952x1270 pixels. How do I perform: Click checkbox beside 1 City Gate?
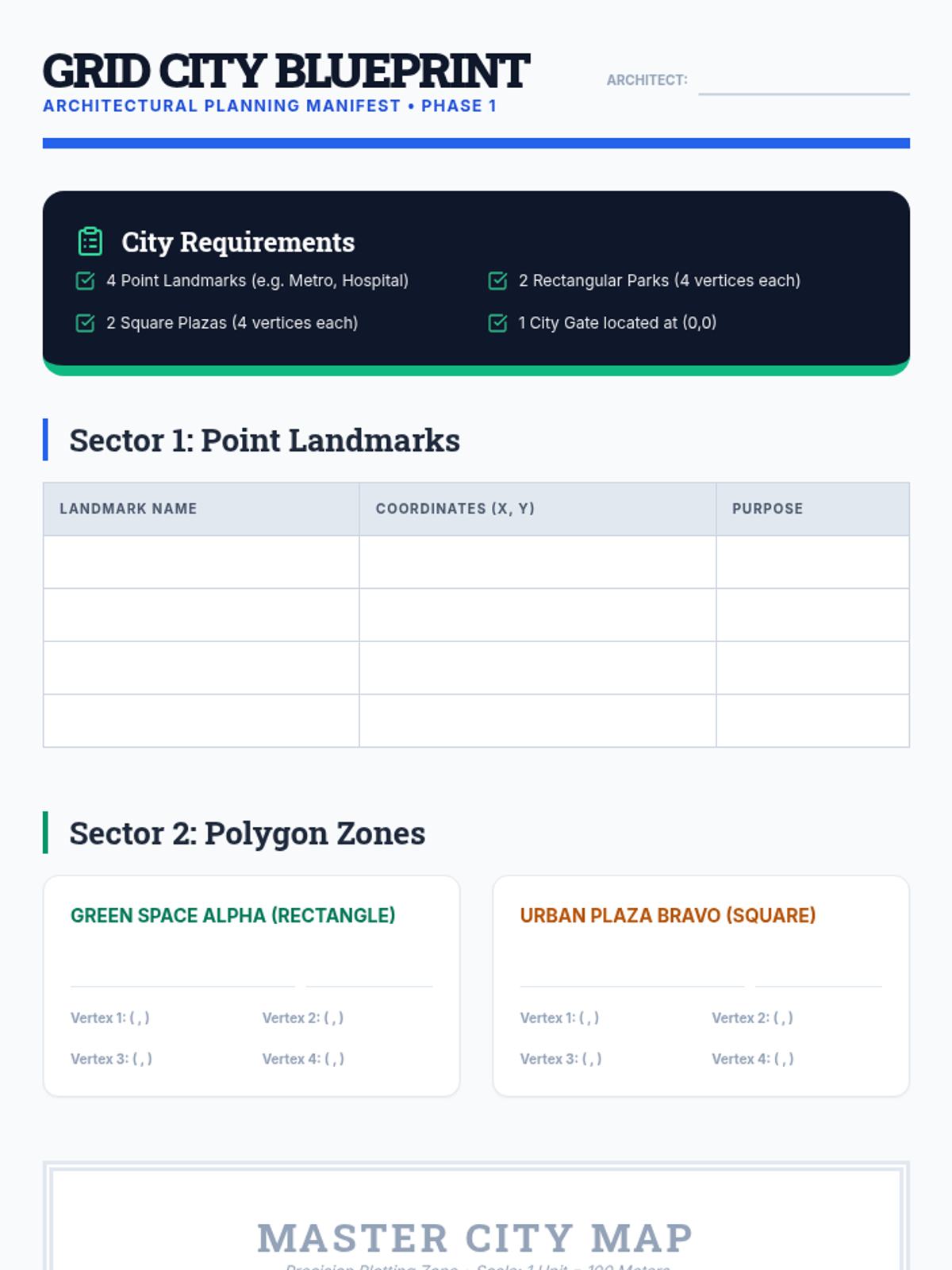click(497, 323)
